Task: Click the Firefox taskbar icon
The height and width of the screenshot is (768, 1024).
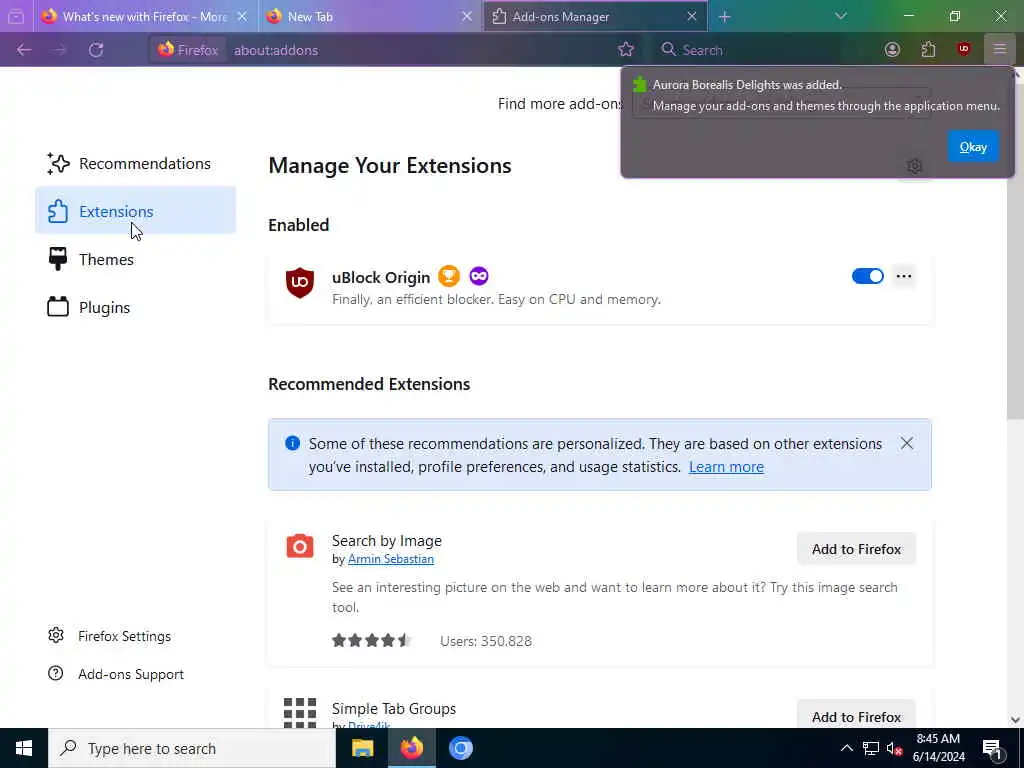Action: tap(411, 748)
